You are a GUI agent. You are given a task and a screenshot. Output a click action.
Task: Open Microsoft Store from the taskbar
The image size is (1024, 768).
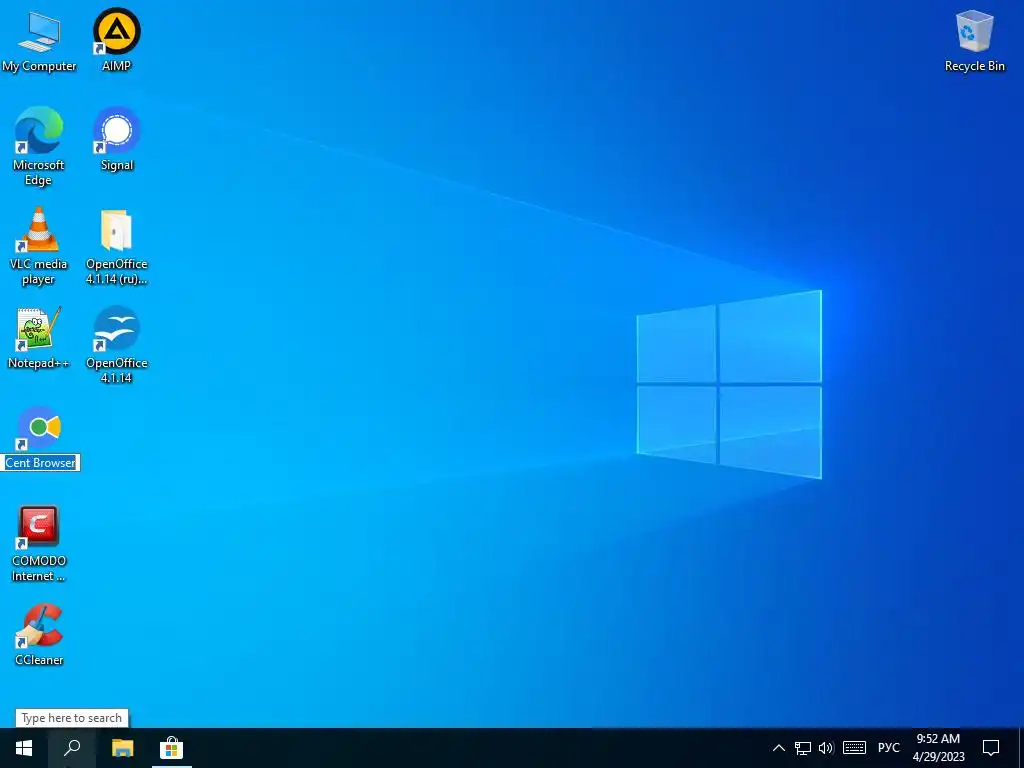point(172,748)
